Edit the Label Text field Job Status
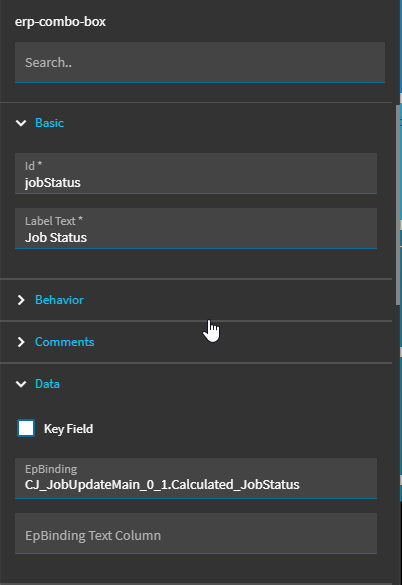The width and height of the screenshot is (402, 585). click(x=196, y=228)
